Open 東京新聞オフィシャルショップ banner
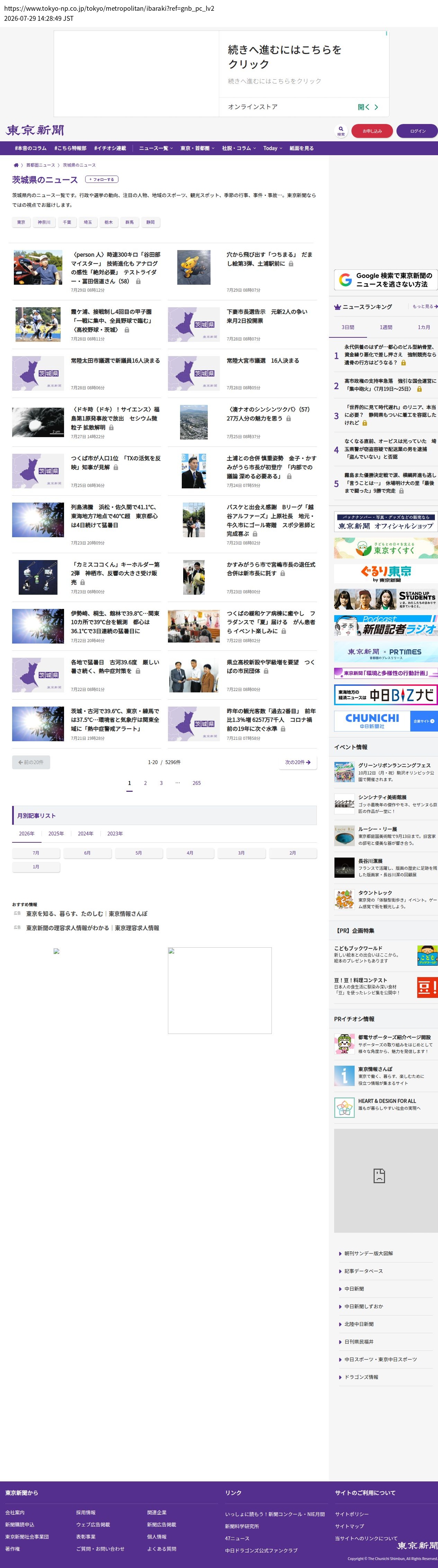This screenshot has height=1568, width=438. tap(386, 522)
